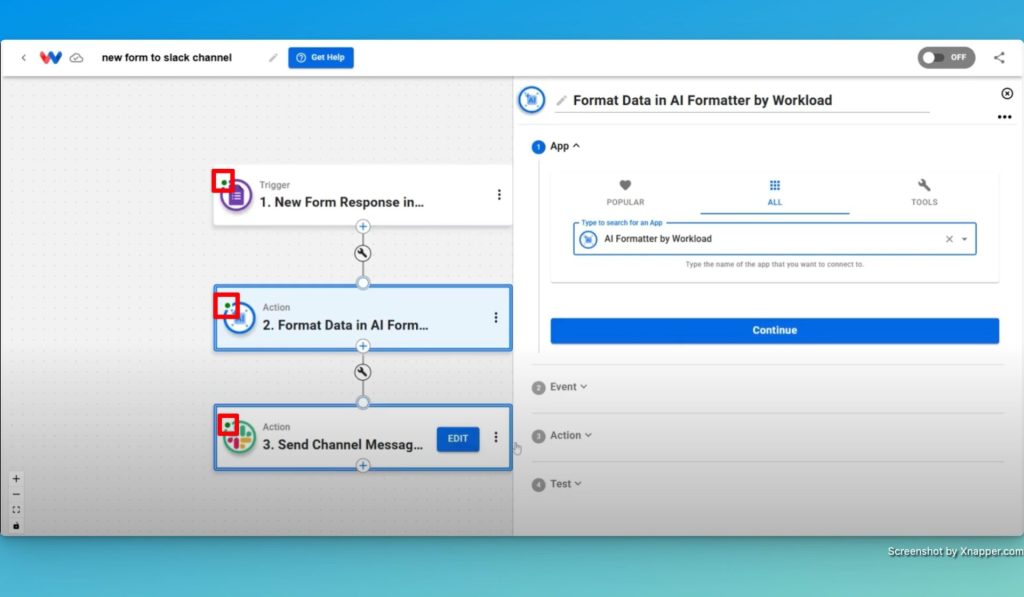
Task: Edit the workflow name pencil icon
Action: pos(273,57)
